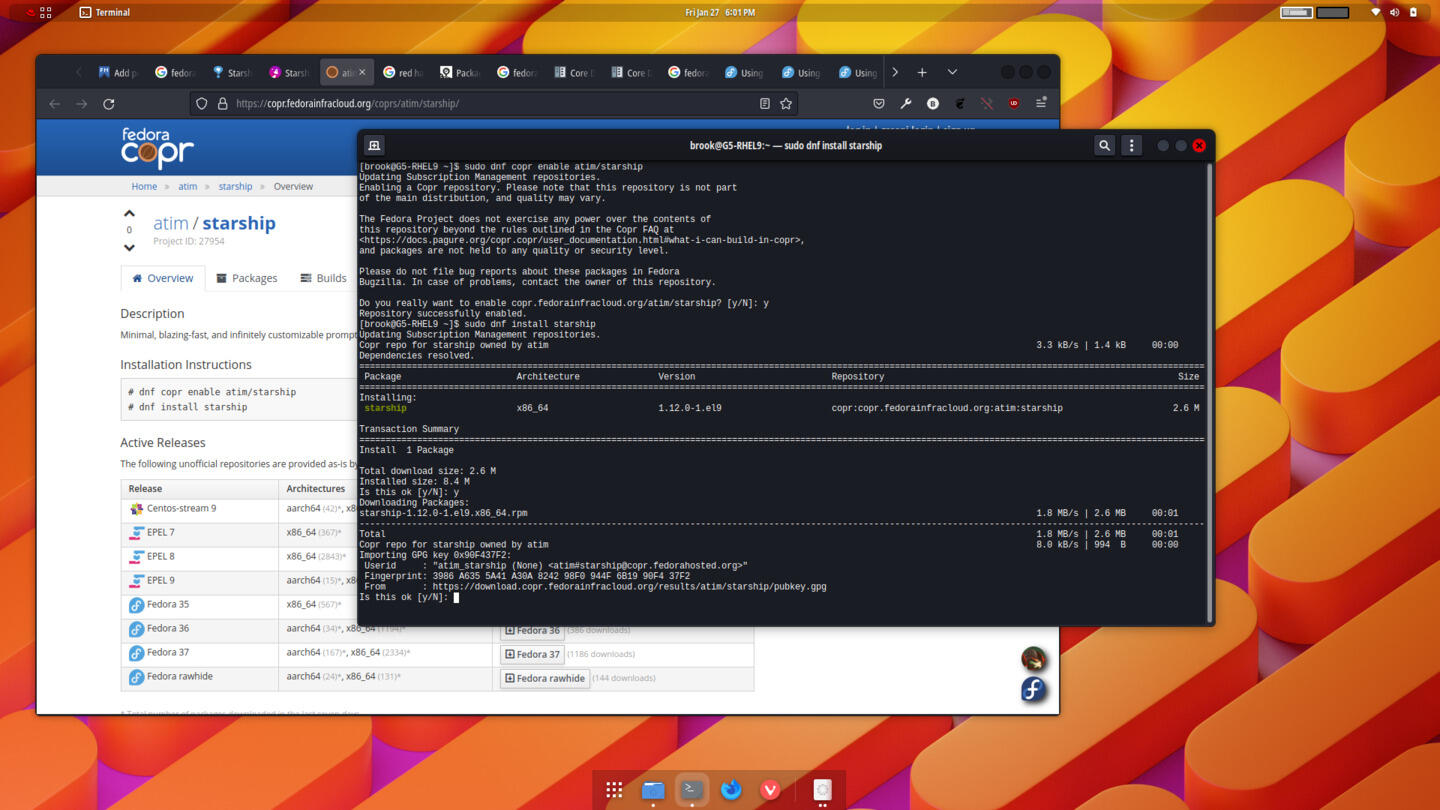Show applications grid in dock

coord(614,789)
